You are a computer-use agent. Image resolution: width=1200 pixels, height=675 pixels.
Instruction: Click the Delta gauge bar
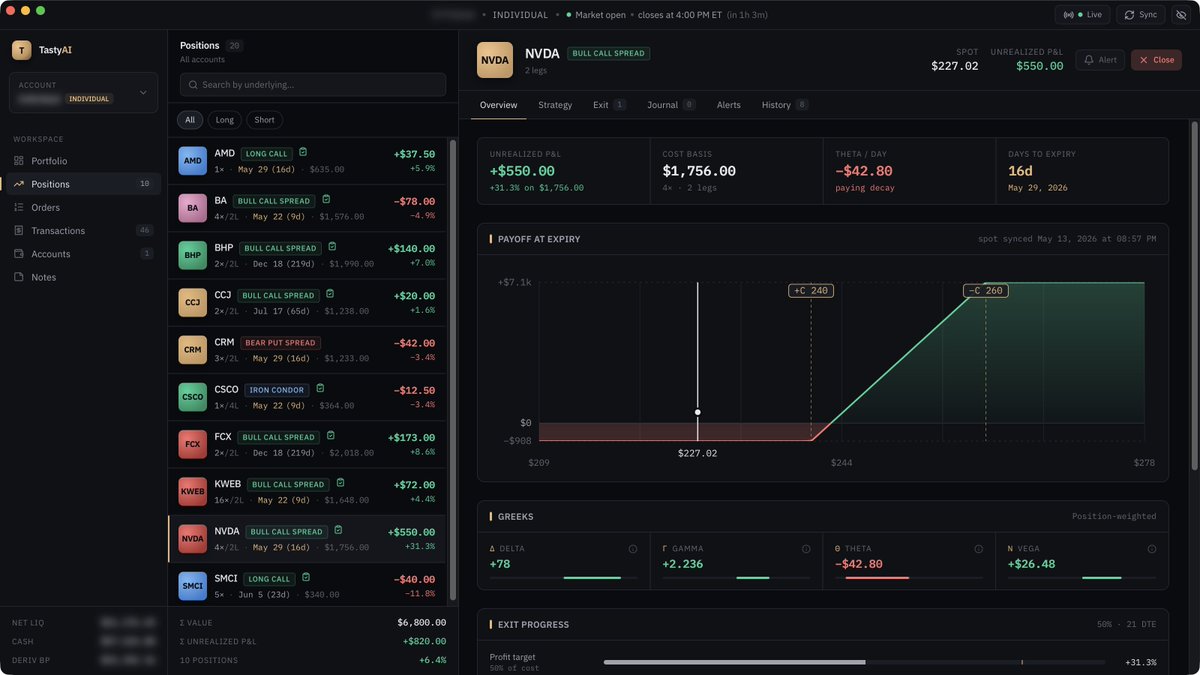(563, 578)
